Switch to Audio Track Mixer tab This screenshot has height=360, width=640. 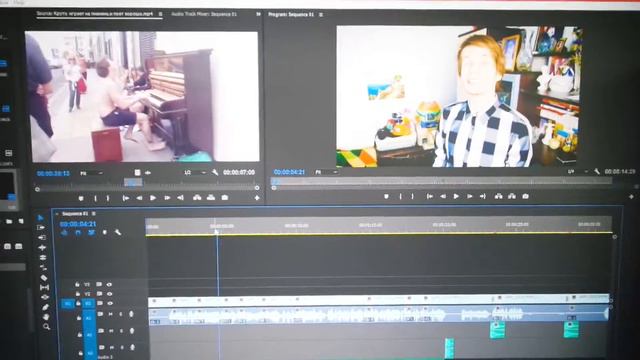point(204,14)
